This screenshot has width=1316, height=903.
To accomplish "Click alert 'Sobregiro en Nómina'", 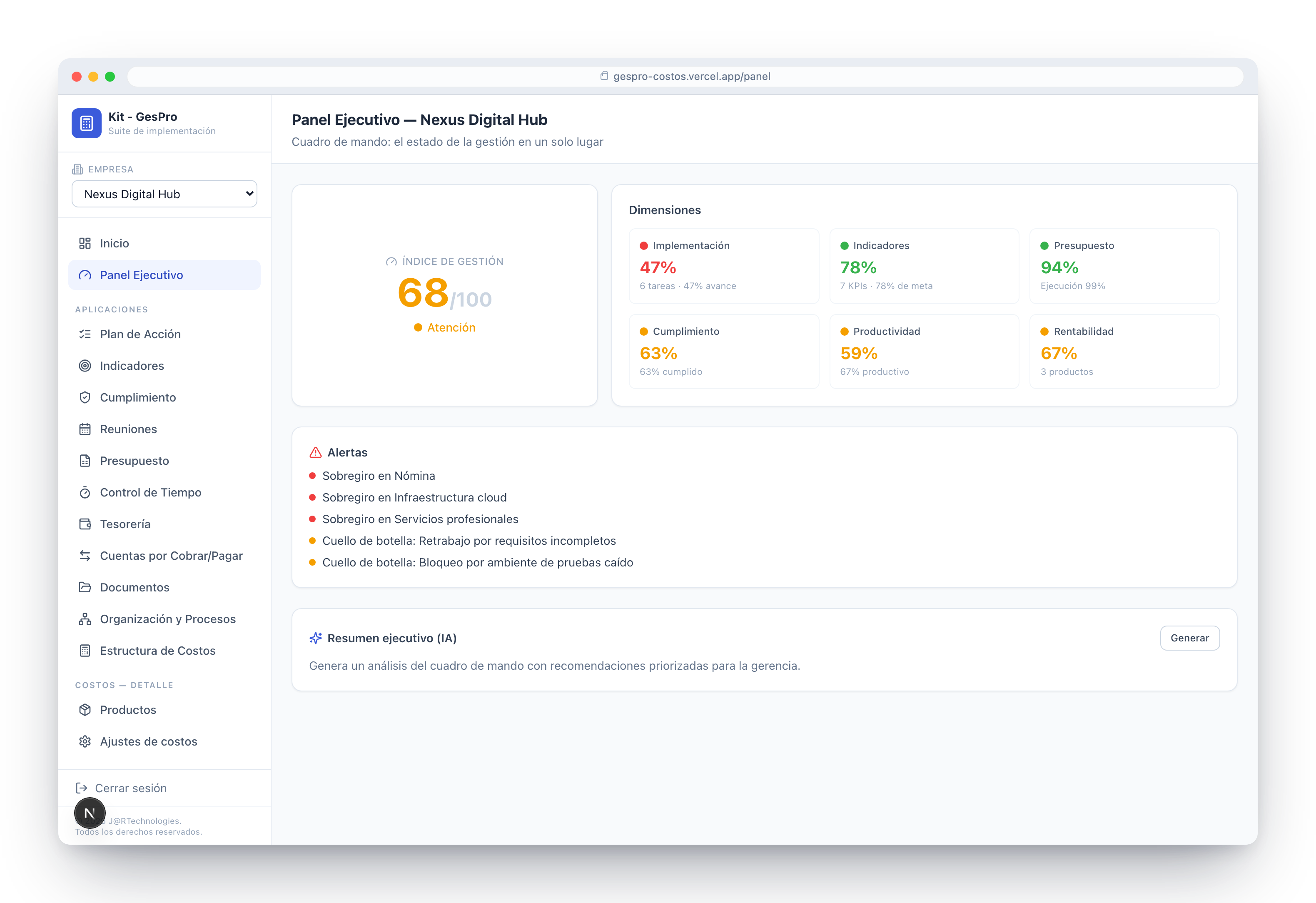I will click(x=378, y=476).
